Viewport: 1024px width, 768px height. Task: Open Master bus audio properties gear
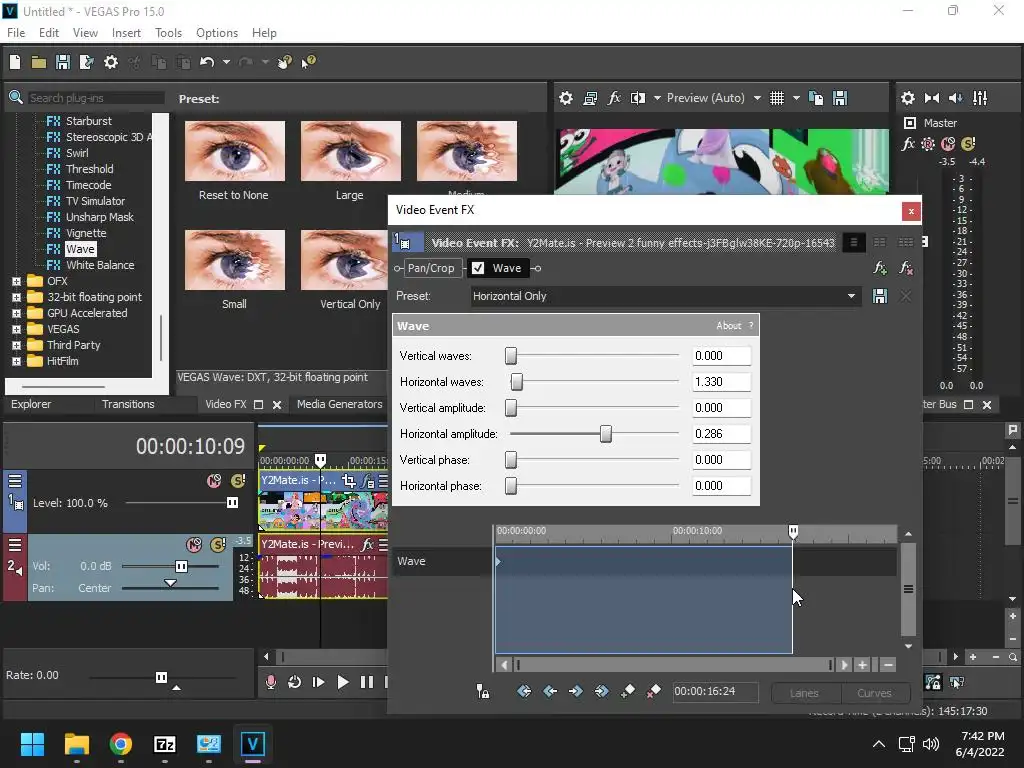pyautogui.click(x=908, y=98)
